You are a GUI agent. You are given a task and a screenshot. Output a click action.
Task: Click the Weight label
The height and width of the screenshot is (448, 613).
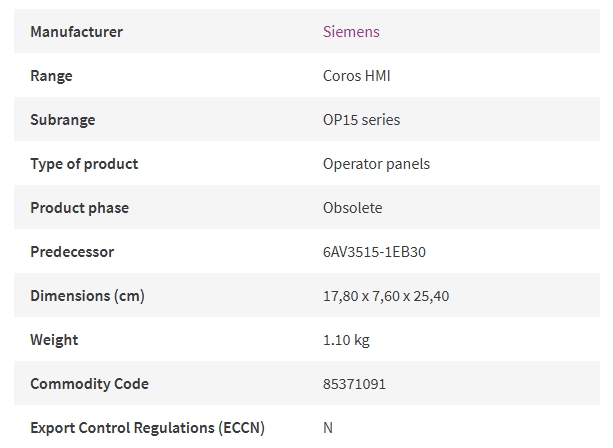(54, 340)
